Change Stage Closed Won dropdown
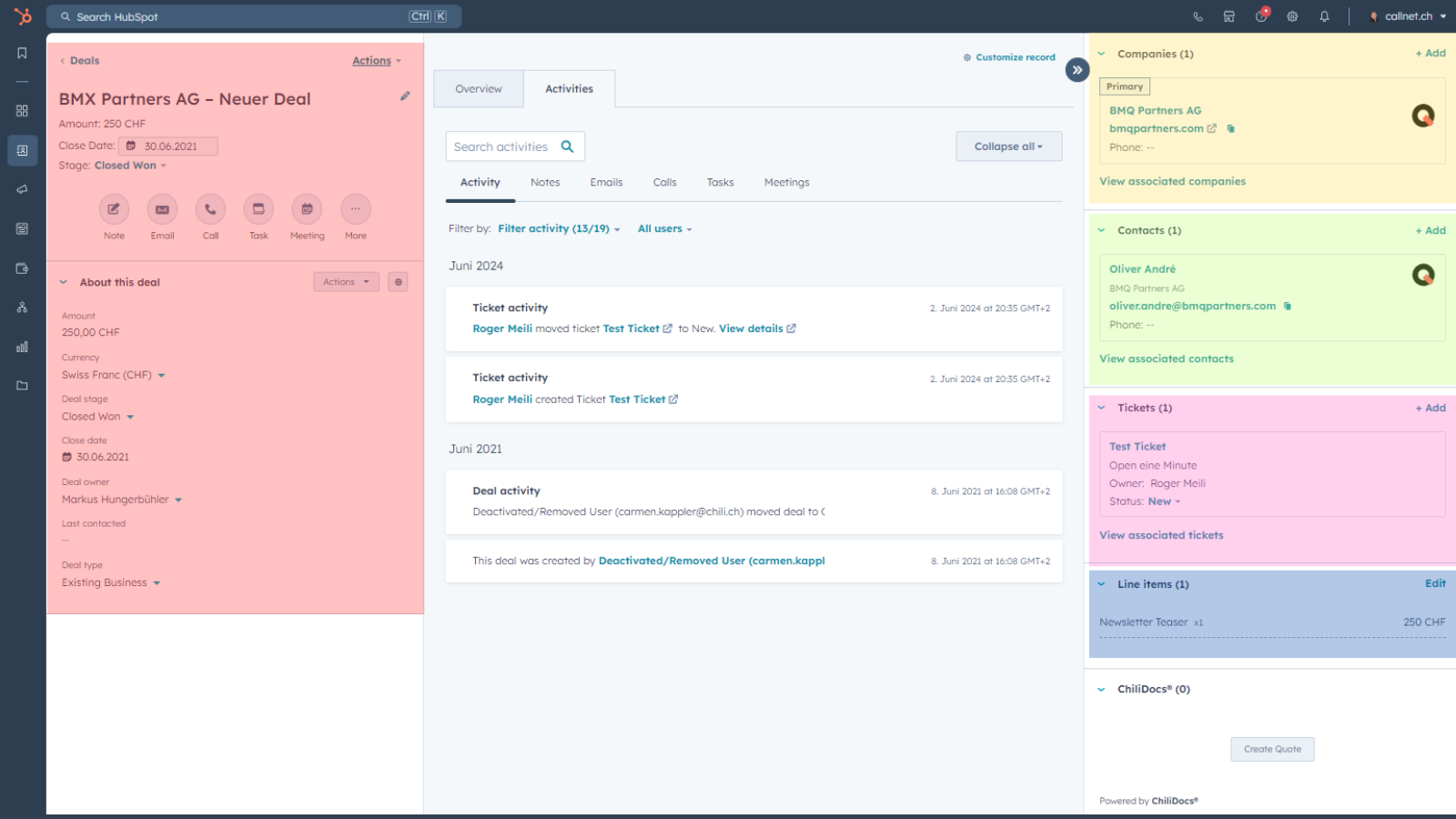This screenshot has width=1456, height=819. pos(130,166)
